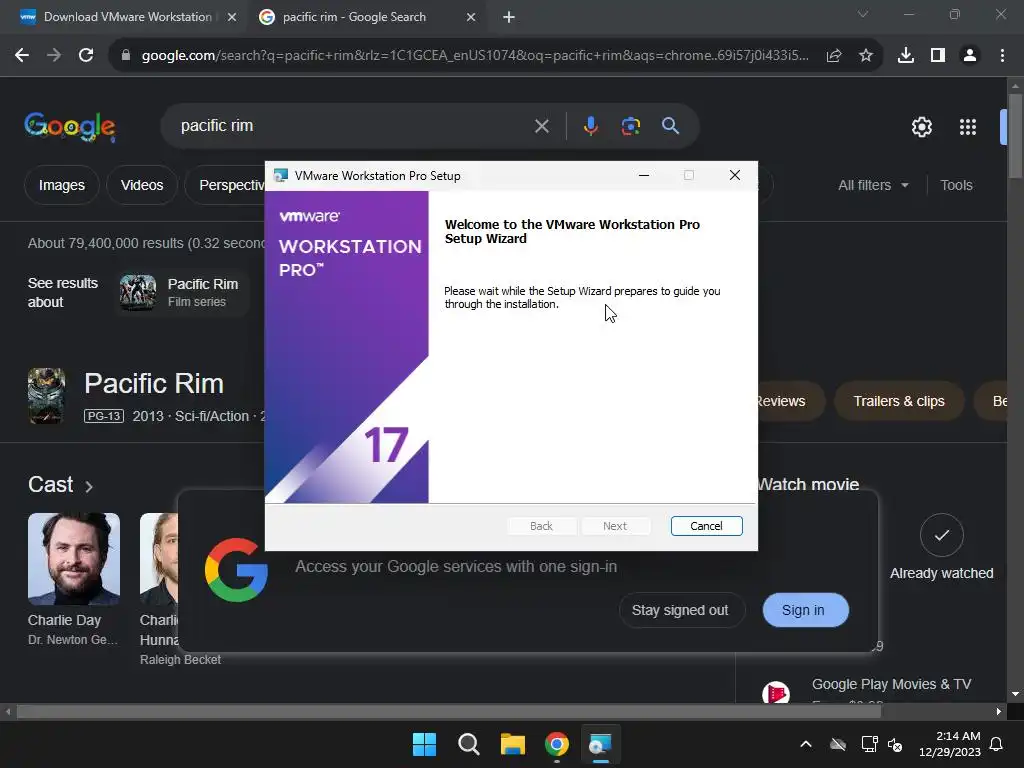Bookmark this page with the star icon
This screenshot has height=768, width=1024.
[865, 56]
